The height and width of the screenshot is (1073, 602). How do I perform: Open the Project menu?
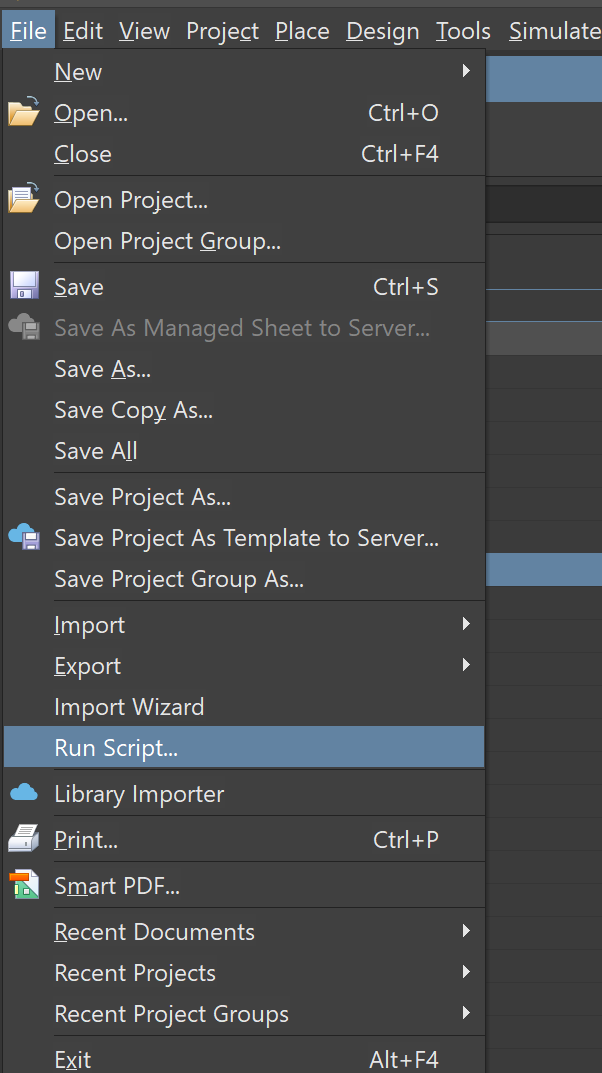click(222, 31)
